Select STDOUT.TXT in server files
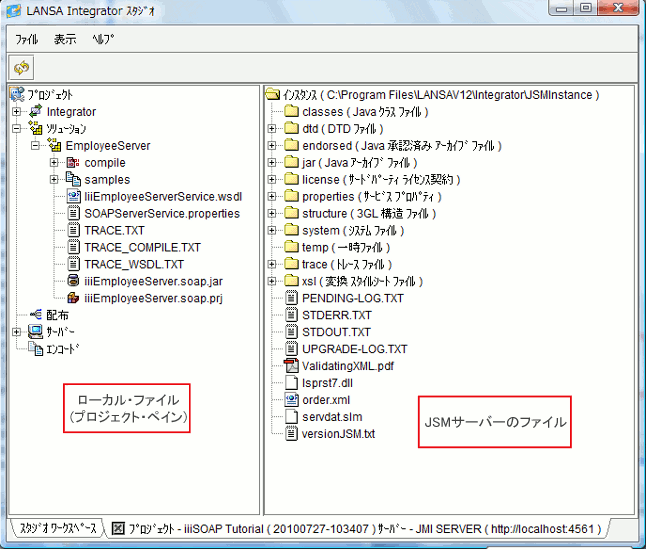The image size is (646, 550). click(x=336, y=332)
